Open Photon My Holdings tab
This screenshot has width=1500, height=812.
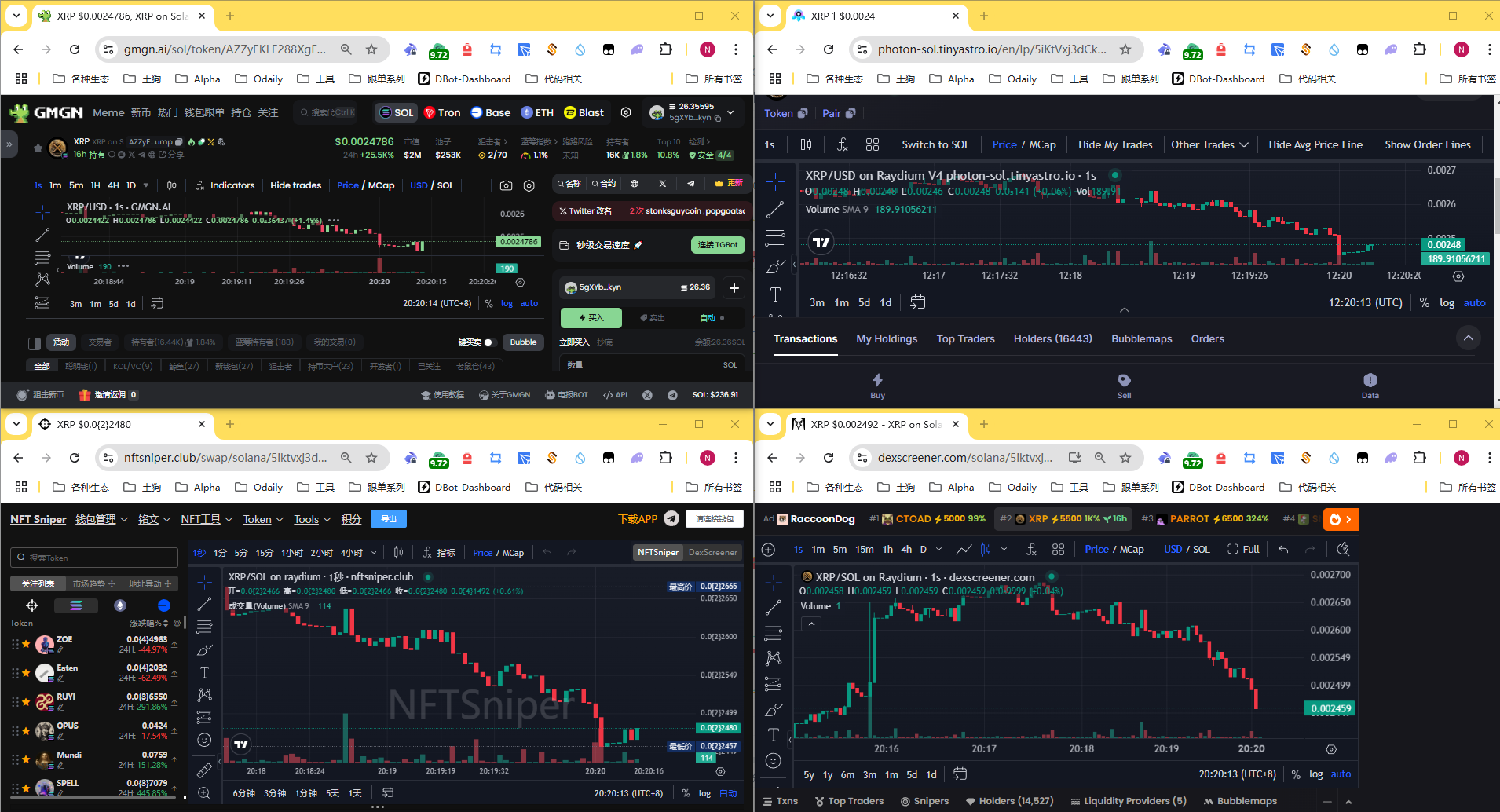[887, 339]
